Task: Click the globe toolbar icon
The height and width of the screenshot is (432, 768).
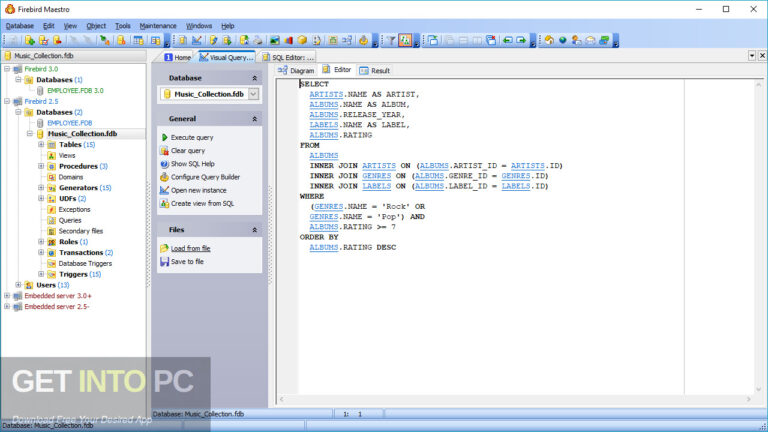Action: (x=563, y=40)
